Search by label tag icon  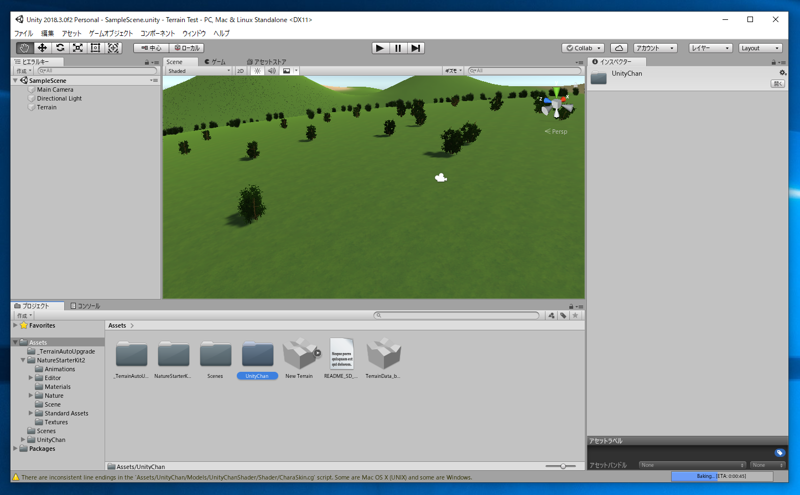(563, 315)
